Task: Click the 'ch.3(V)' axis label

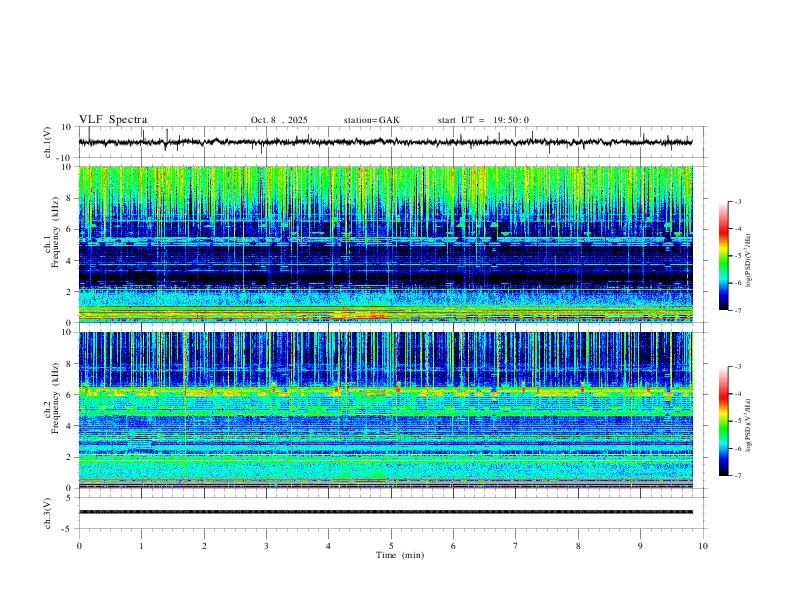Action: point(48,513)
